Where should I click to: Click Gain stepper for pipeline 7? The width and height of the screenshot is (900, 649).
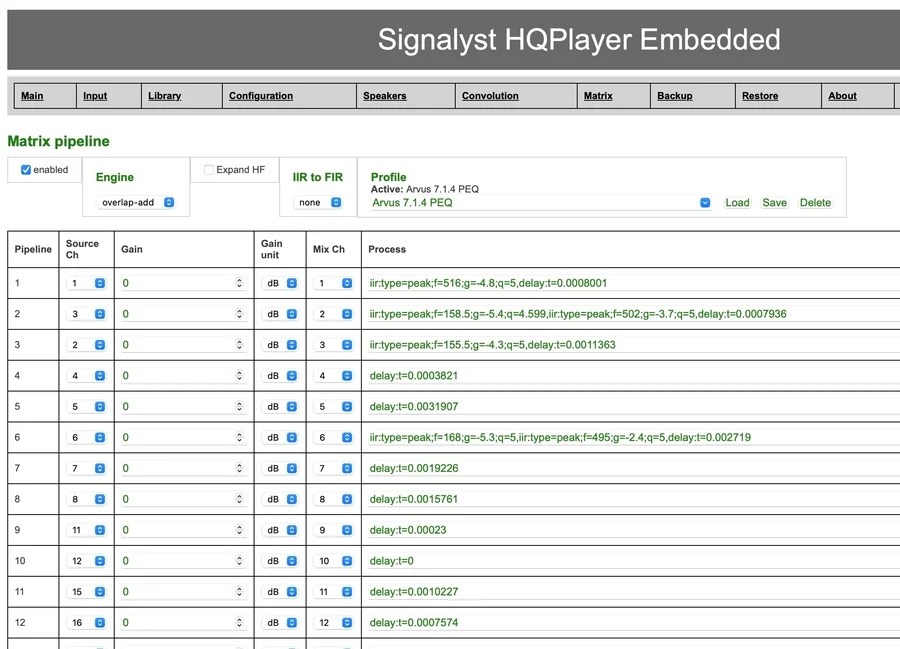(x=239, y=468)
